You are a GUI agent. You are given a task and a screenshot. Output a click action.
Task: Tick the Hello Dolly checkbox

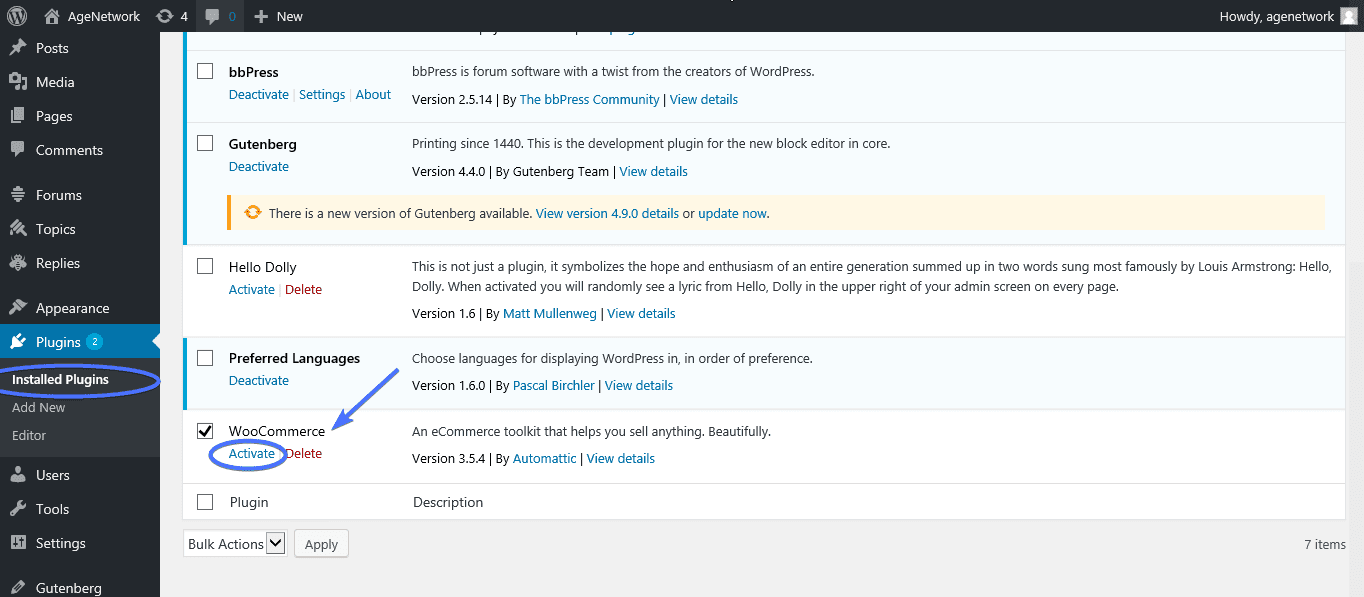205,266
